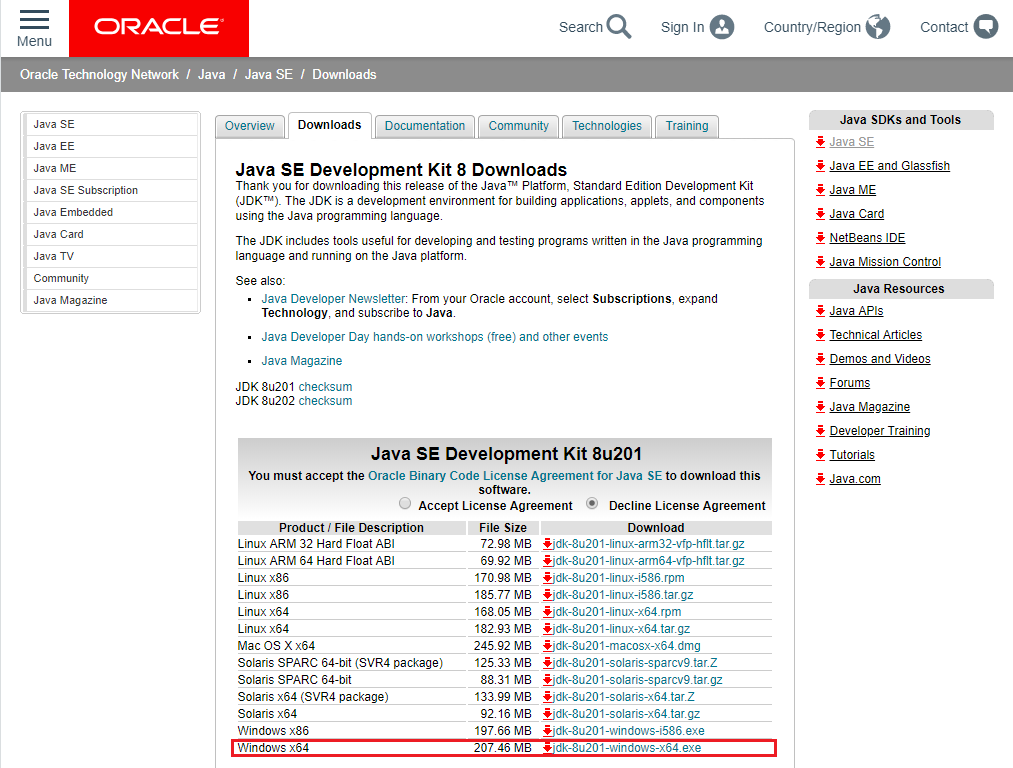1013x768 pixels.
Task: Click download icon for windows-x64.exe
Action: point(547,748)
